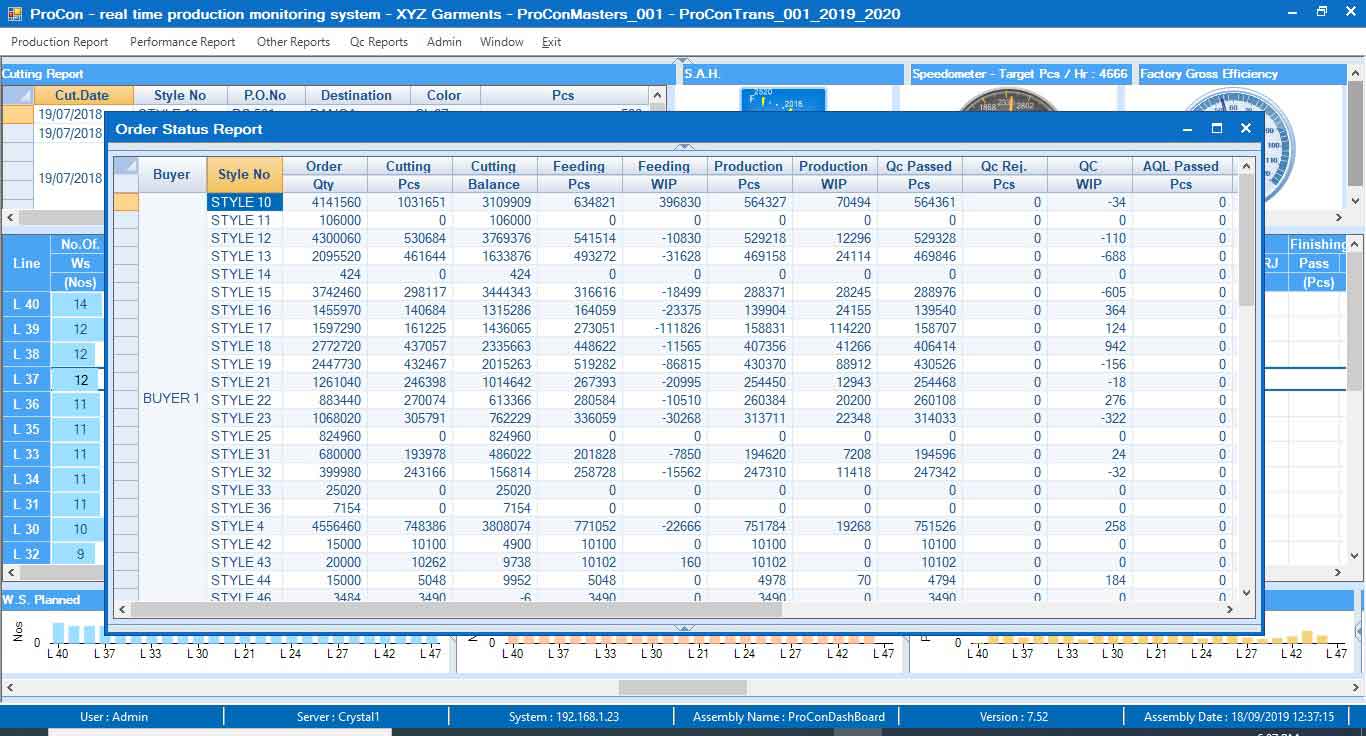The width and height of the screenshot is (1366, 736).
Task: Open the Performance Report menu
Action: click(182, 42)
